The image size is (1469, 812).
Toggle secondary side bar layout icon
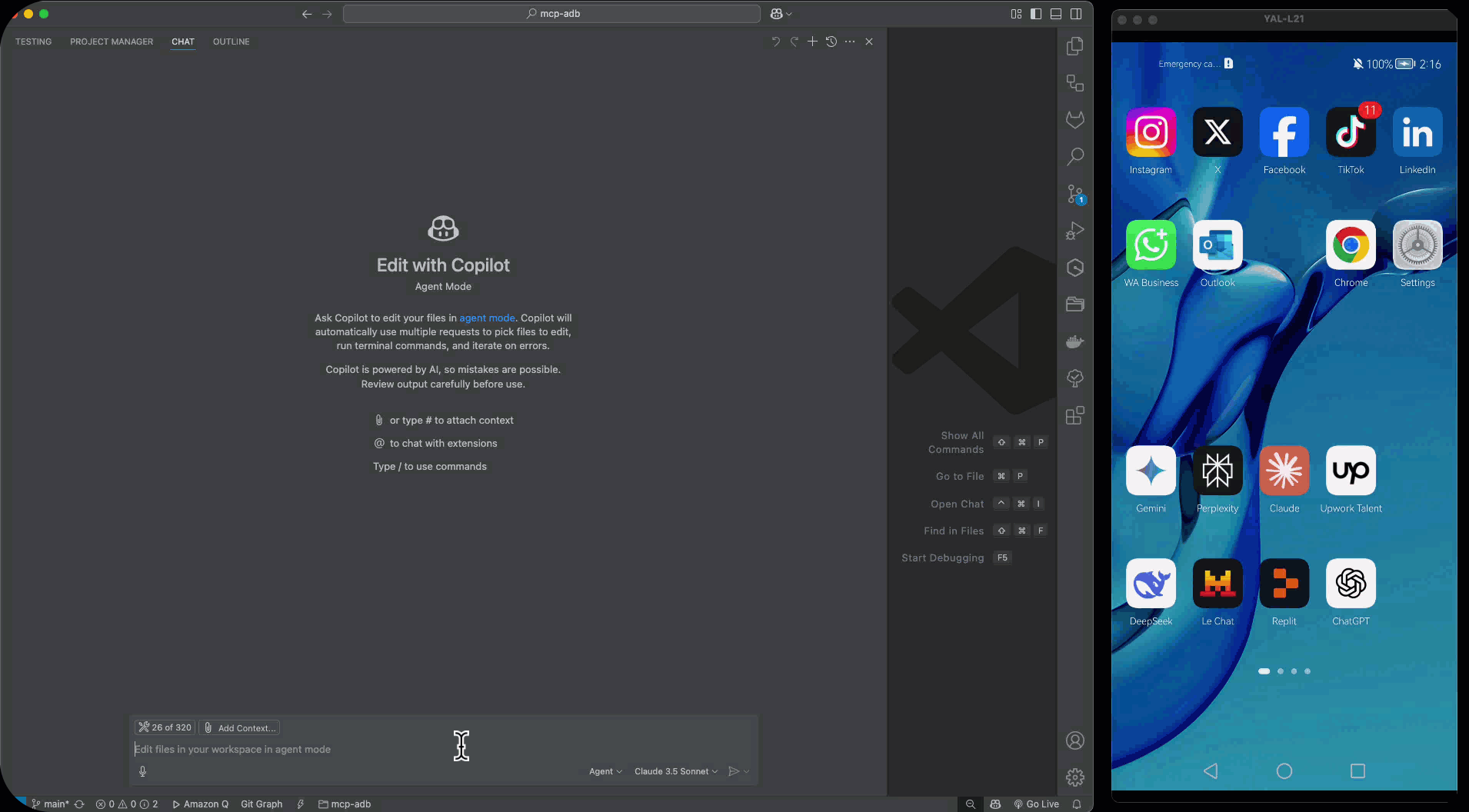(x=1076, y=14)
